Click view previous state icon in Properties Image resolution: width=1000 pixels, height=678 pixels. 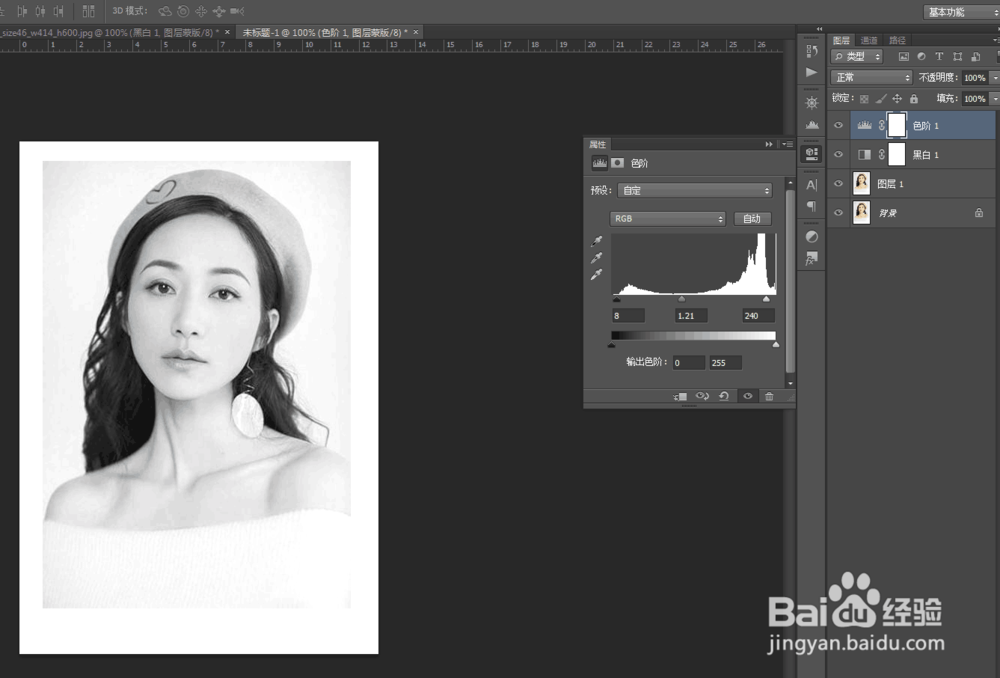(702, 396)
